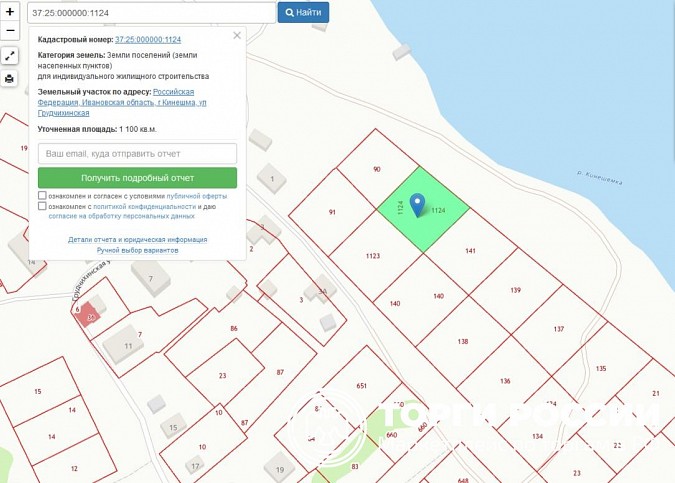The width and height of the screenshot is (675, 483).
Task: Open fullscreen map view
Action: [10, 57]
